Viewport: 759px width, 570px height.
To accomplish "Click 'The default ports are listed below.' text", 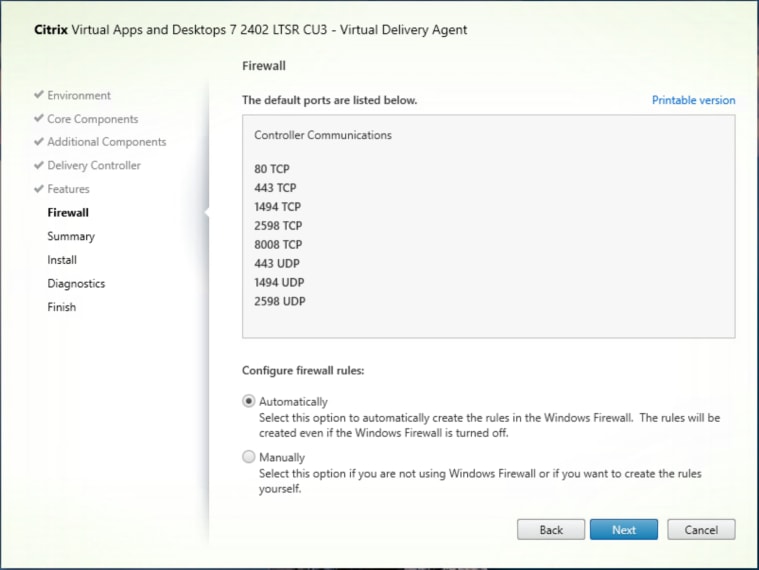I will tap(330, 100).
